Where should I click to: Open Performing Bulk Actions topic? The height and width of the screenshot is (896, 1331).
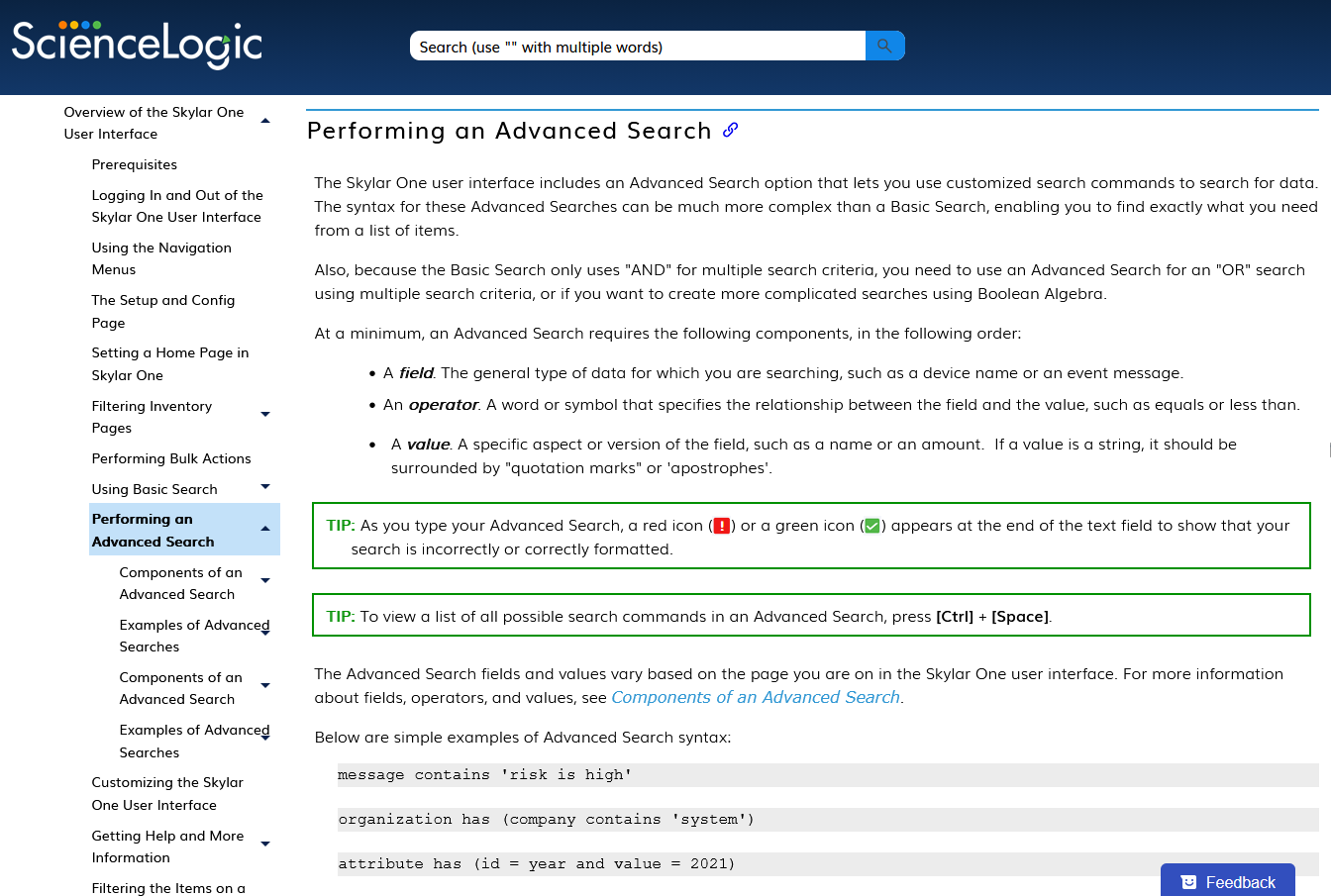click(x=171, y=458)
